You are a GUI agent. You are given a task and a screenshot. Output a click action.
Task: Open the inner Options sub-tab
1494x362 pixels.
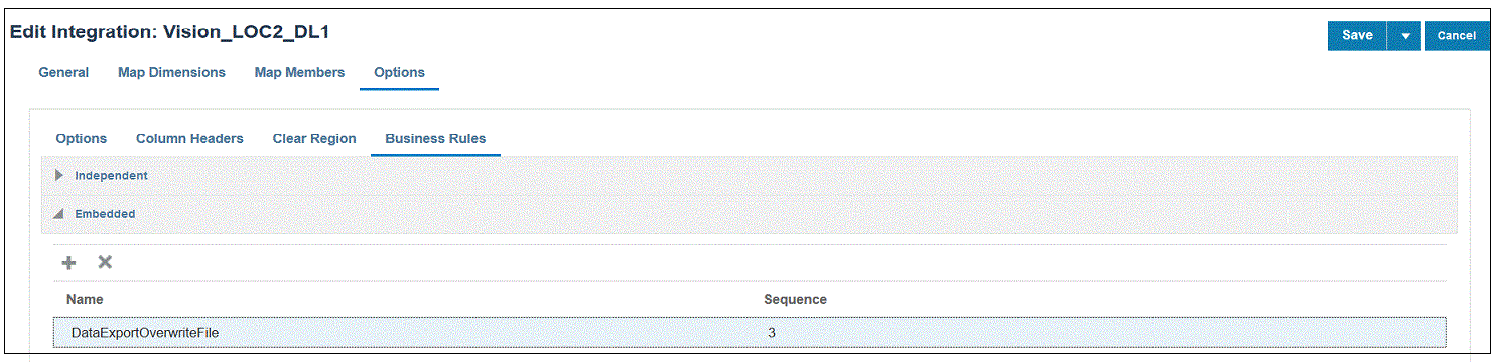[81, 138]
